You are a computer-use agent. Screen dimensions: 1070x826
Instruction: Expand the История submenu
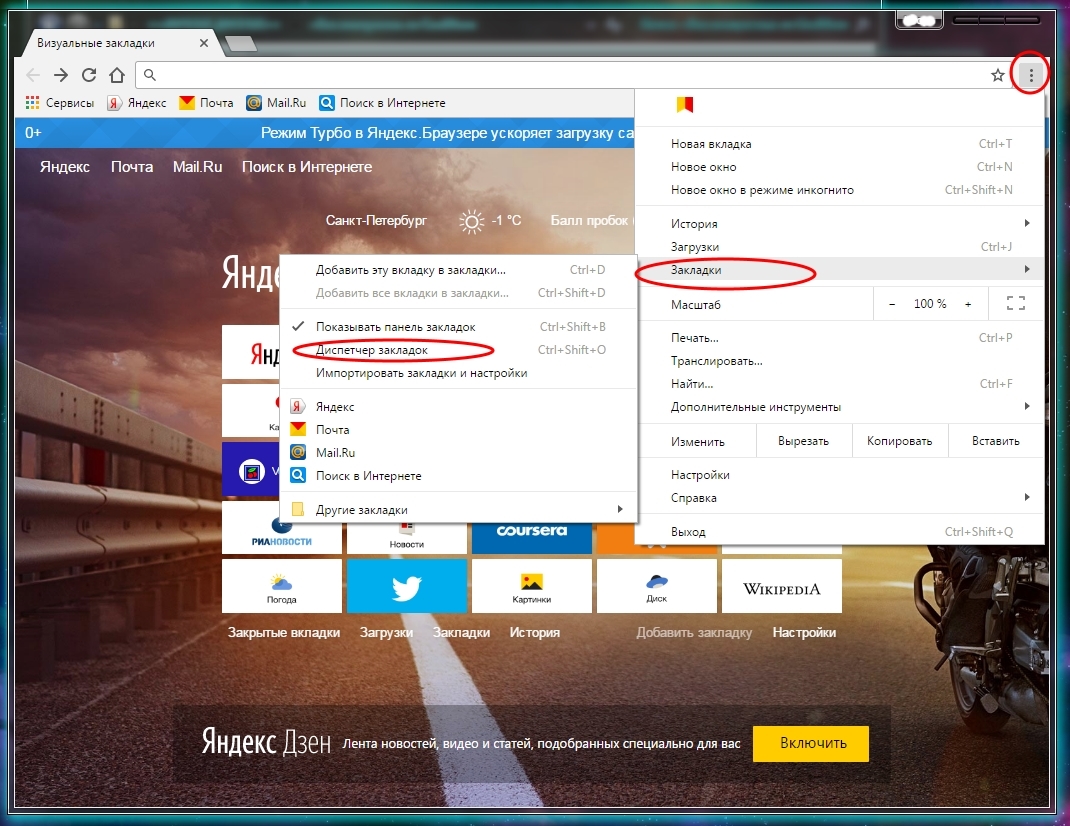(x=839, y=224)
